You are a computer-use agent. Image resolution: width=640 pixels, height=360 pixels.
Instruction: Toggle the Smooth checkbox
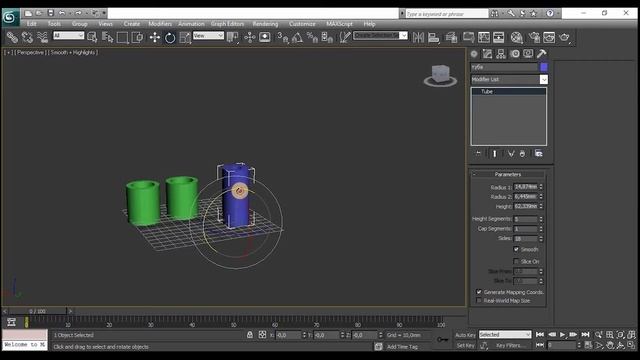point(516,249)
